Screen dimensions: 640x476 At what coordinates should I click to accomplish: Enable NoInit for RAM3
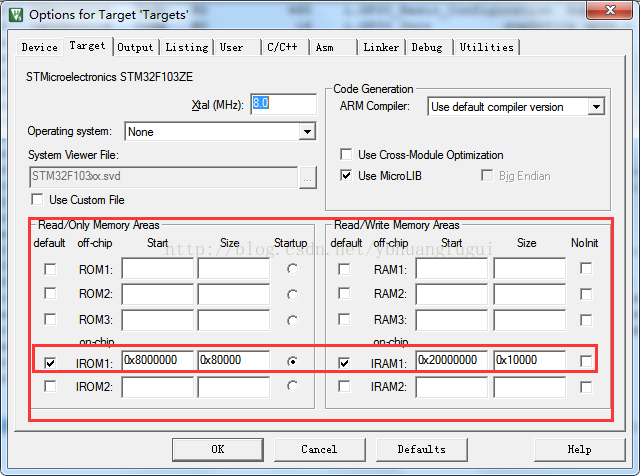tap(586, 320)
